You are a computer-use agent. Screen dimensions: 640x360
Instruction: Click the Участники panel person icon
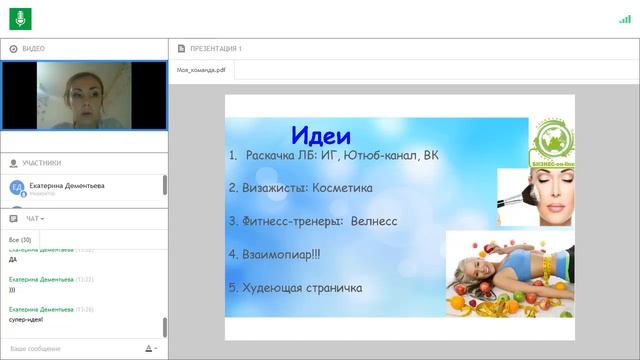click(x=13, y=163)
